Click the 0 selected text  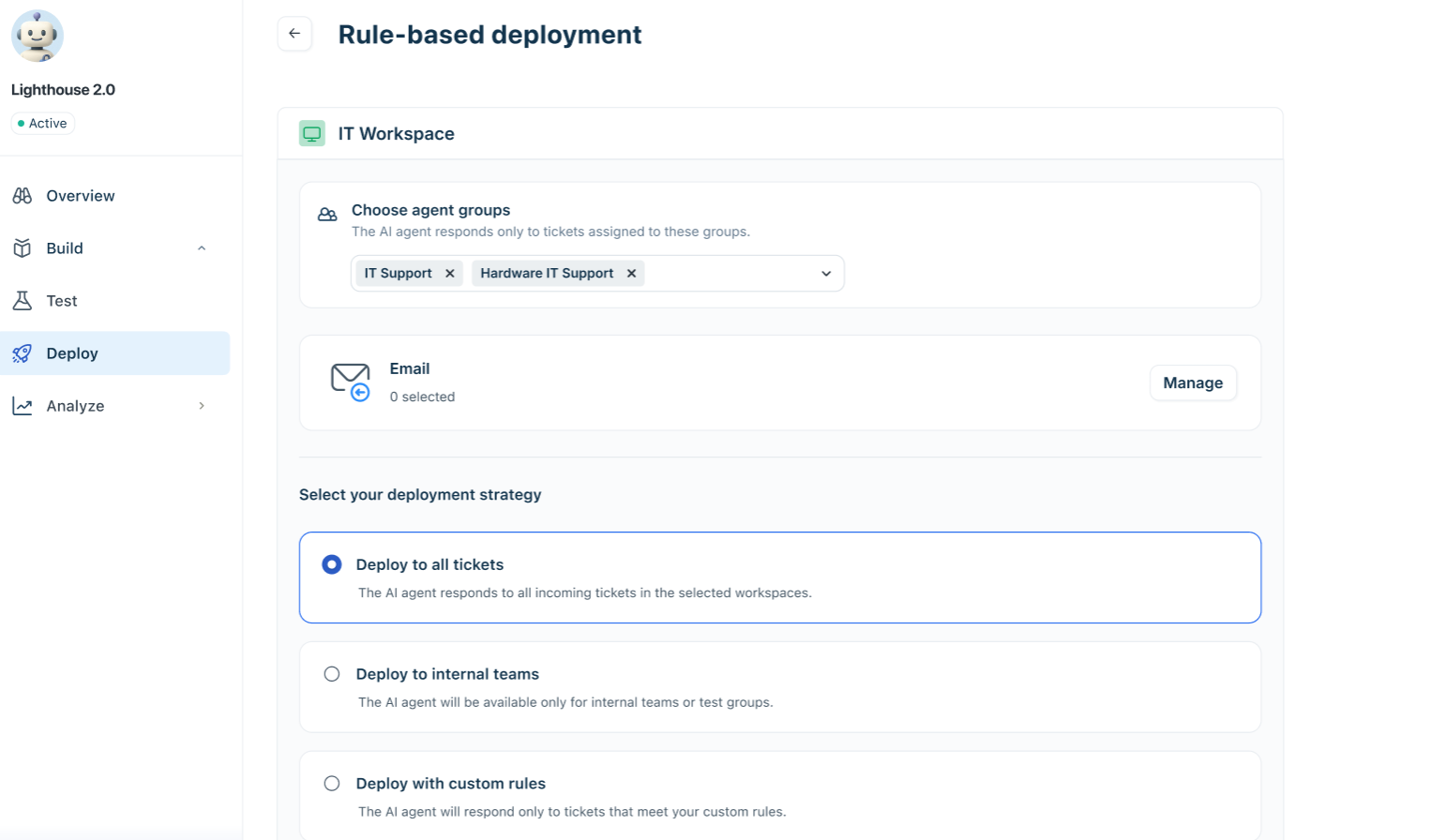pyautogui.click(x=422, y=397)
